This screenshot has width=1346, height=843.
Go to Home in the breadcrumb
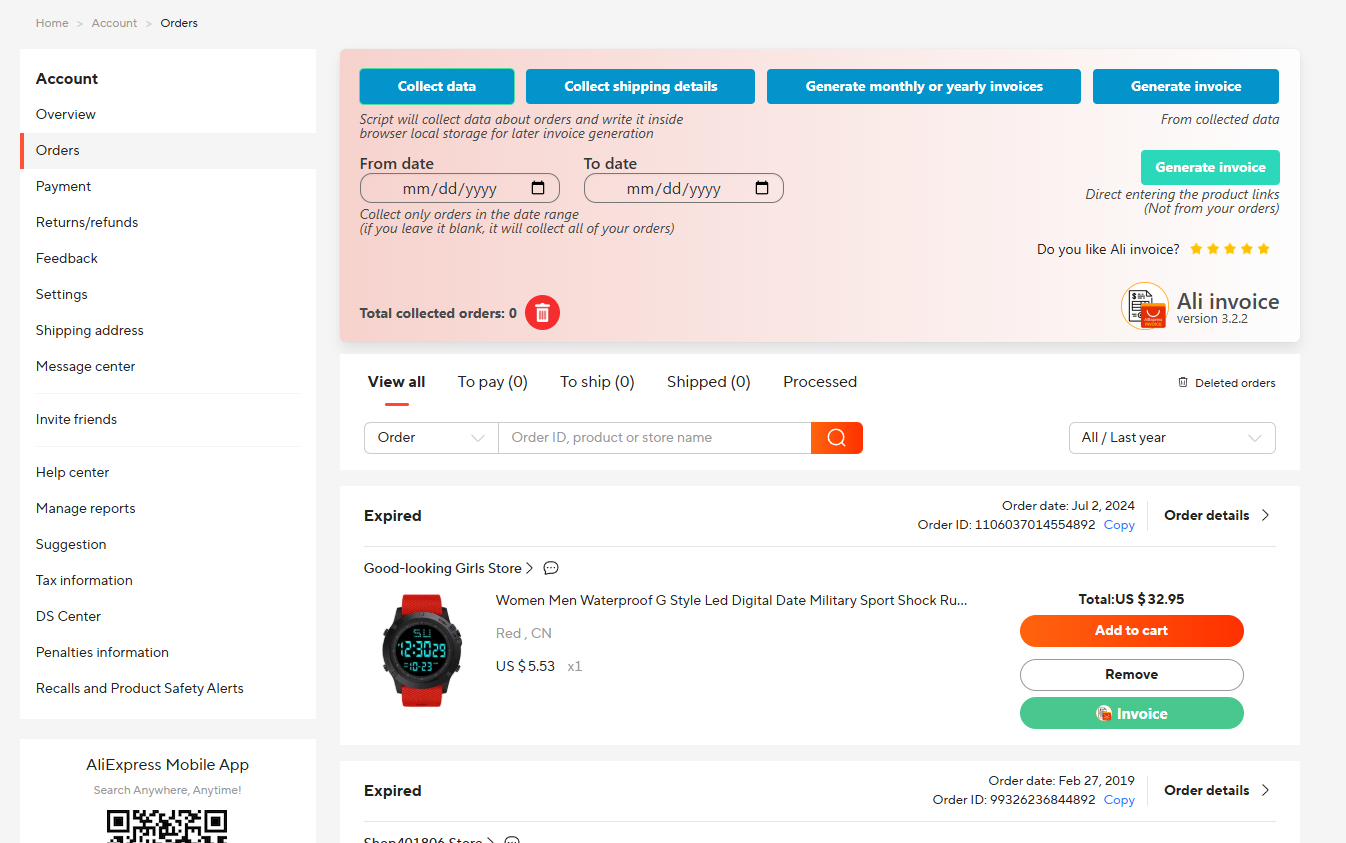tap(52, 23)
